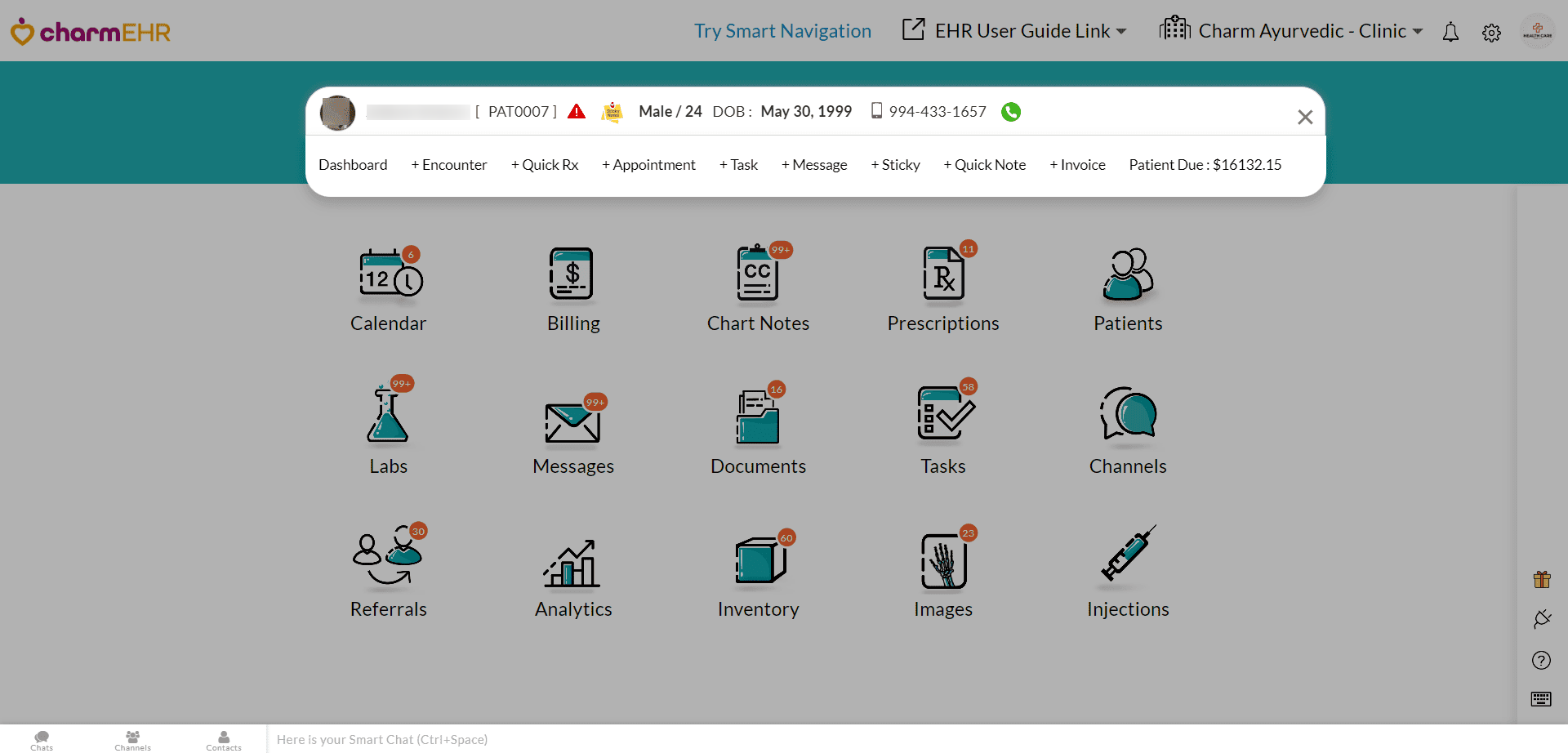Viewport: 1568px width, 753px height.
Task: Open the Labs module
Action: [388, 425]
